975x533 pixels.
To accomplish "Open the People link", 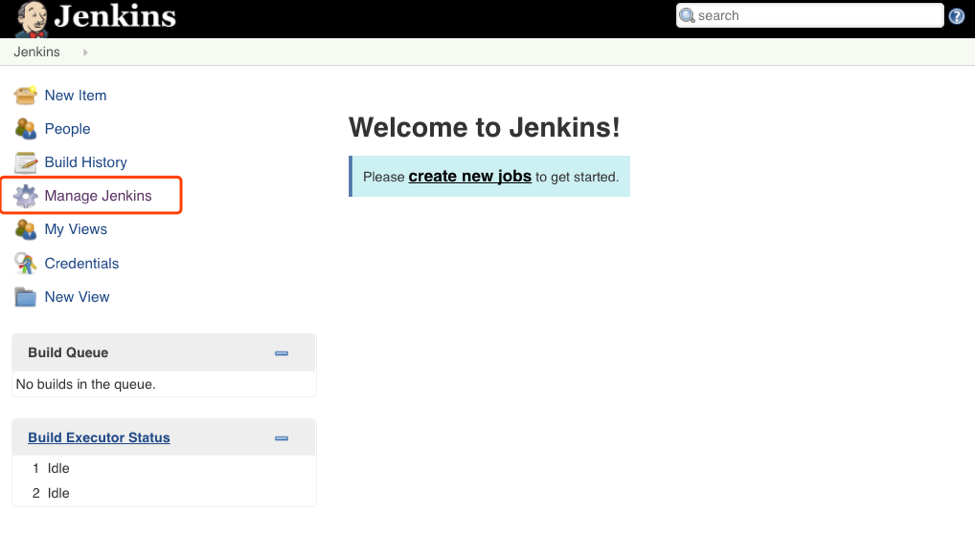I will coord(67,129).
